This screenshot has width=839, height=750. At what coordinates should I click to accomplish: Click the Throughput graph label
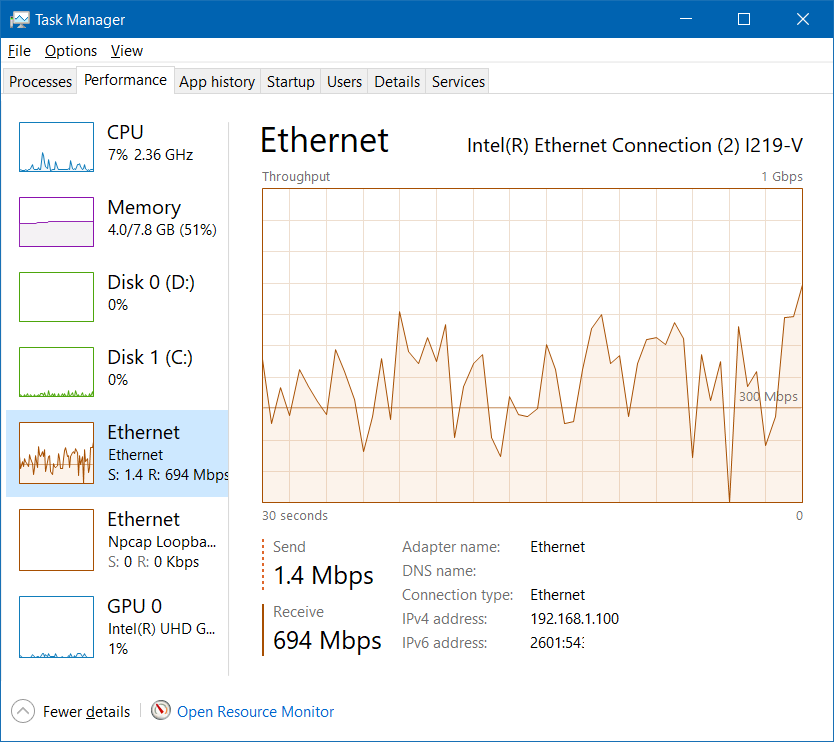296,177
